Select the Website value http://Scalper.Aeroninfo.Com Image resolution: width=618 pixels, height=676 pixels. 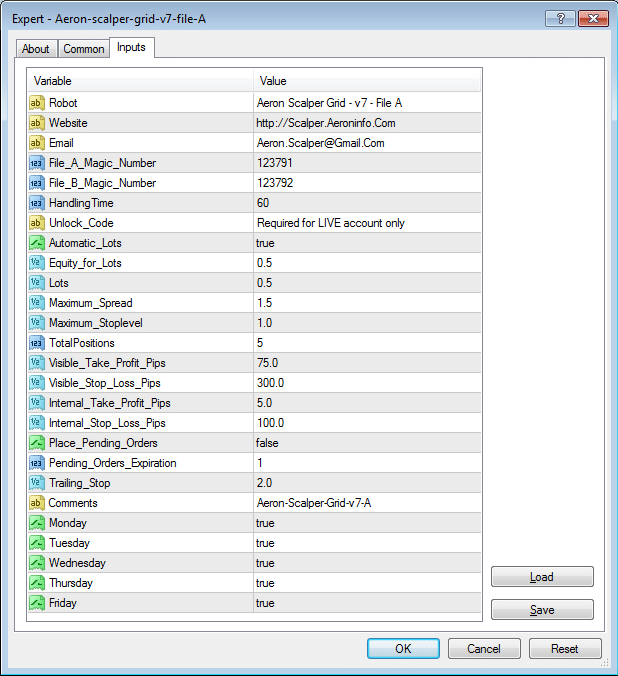[326, 123]
